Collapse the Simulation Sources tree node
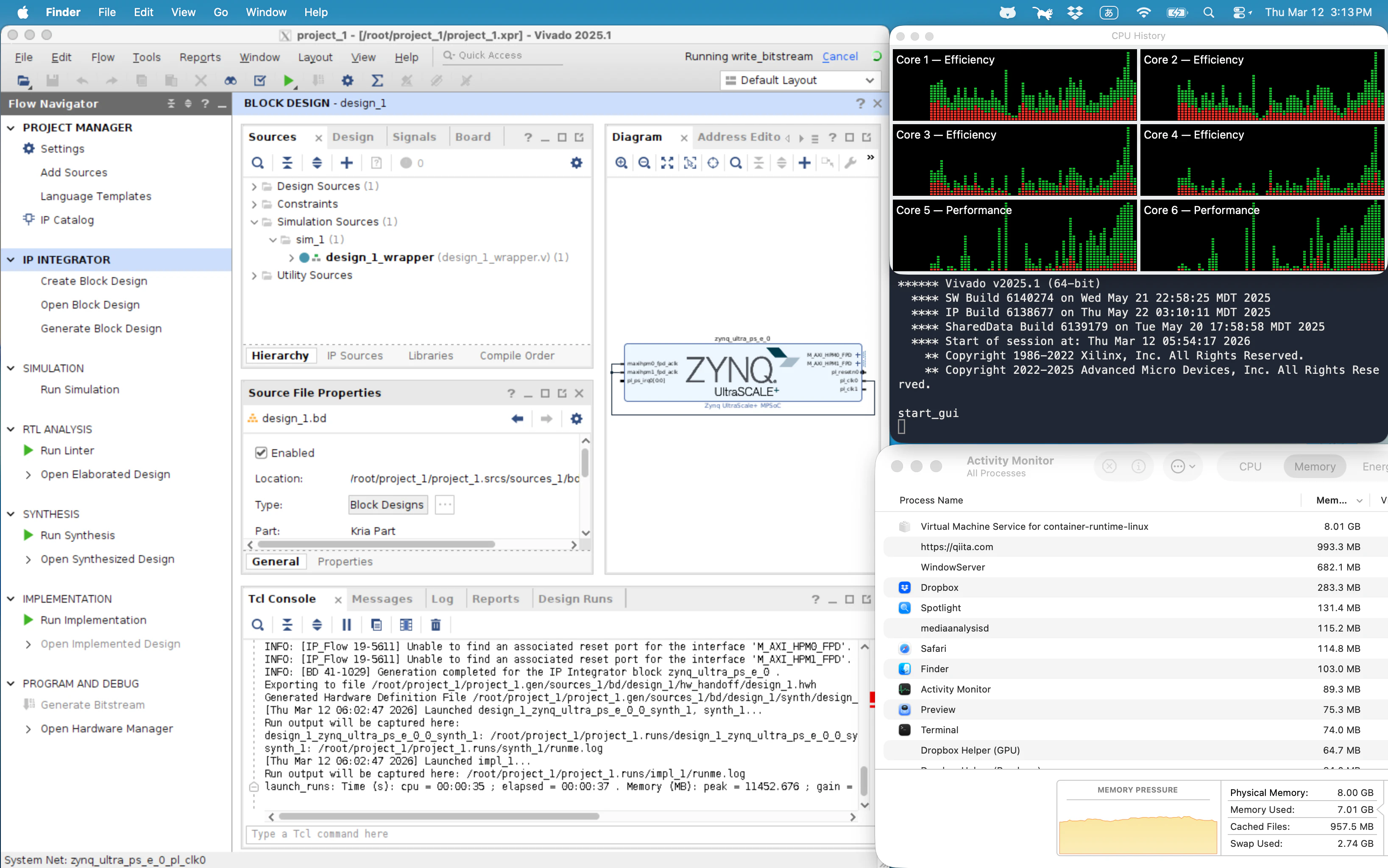1388x868 pixels. click(x=254, y=222)
